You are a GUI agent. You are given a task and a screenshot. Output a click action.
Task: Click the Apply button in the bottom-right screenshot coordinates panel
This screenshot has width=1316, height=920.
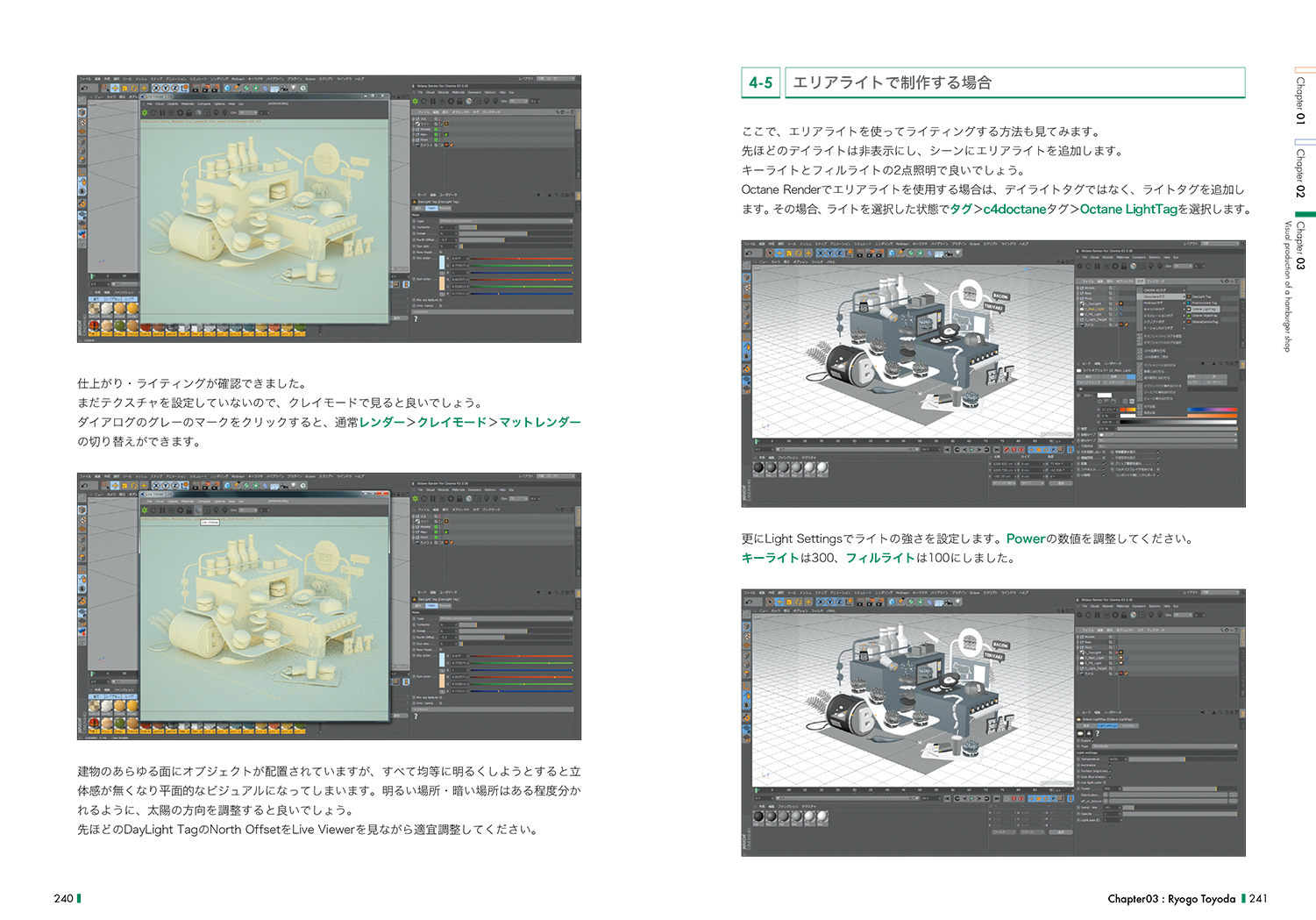click(x=1062, y=831)
